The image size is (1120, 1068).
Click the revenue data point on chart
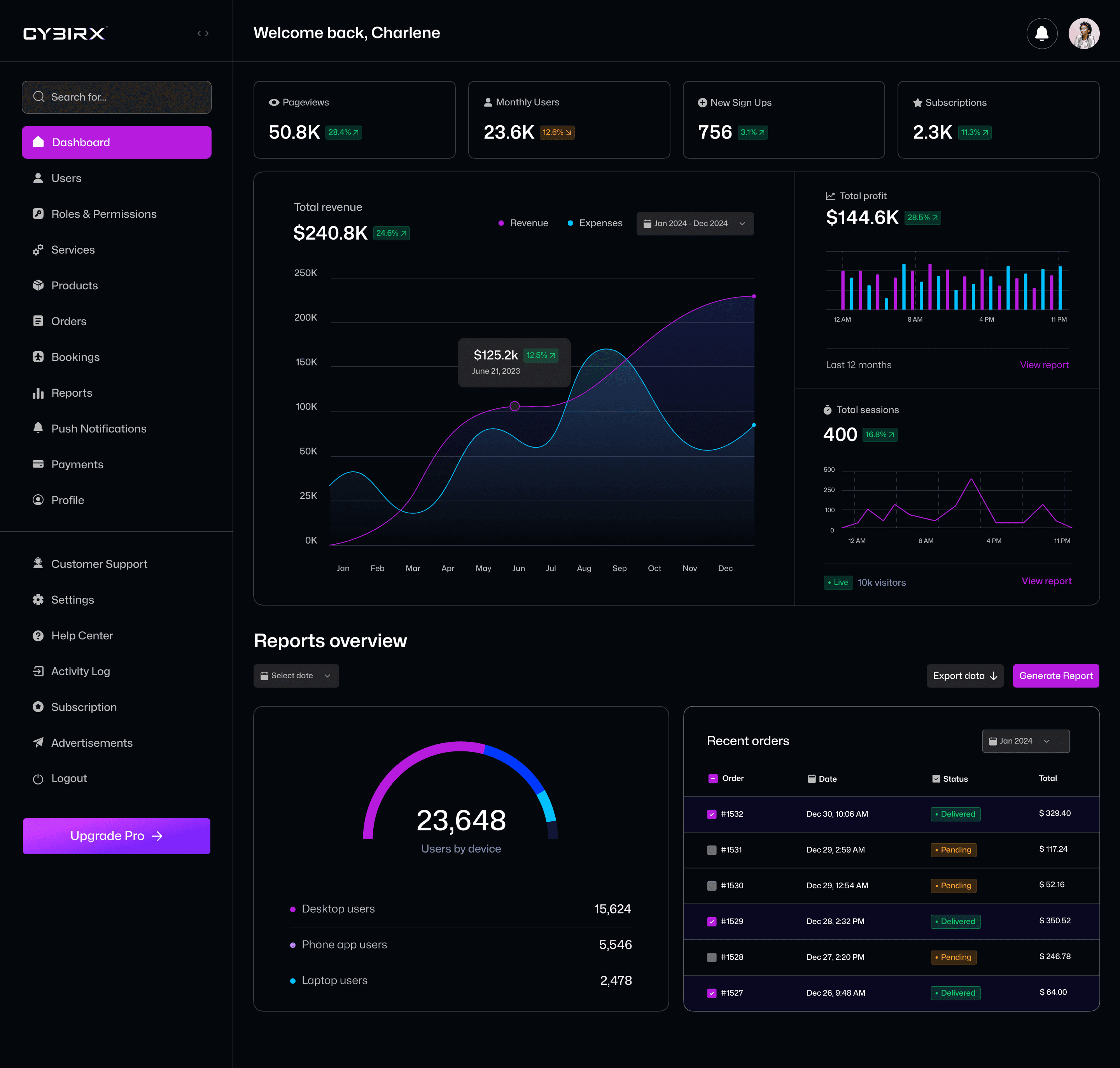click(514, 406)
